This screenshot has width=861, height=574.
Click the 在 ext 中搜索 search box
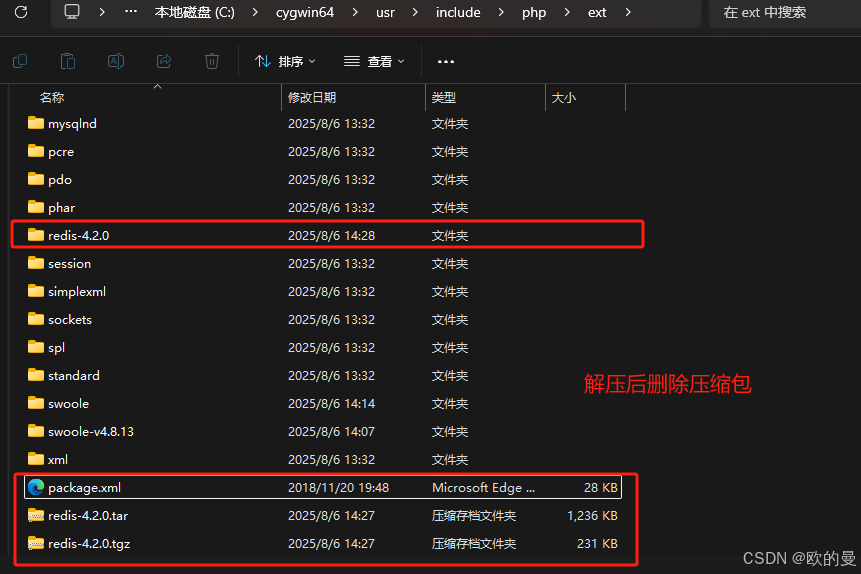click(785, 13)
